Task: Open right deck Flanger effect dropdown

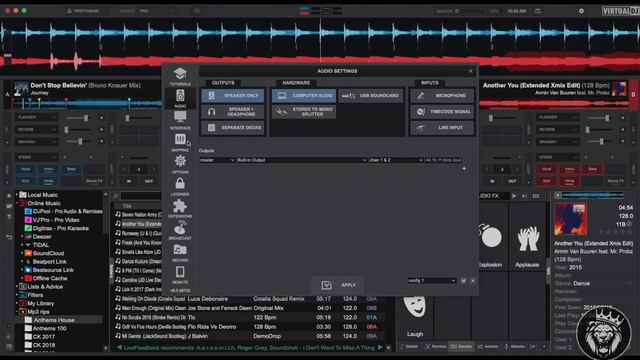Action: point(557,118)
